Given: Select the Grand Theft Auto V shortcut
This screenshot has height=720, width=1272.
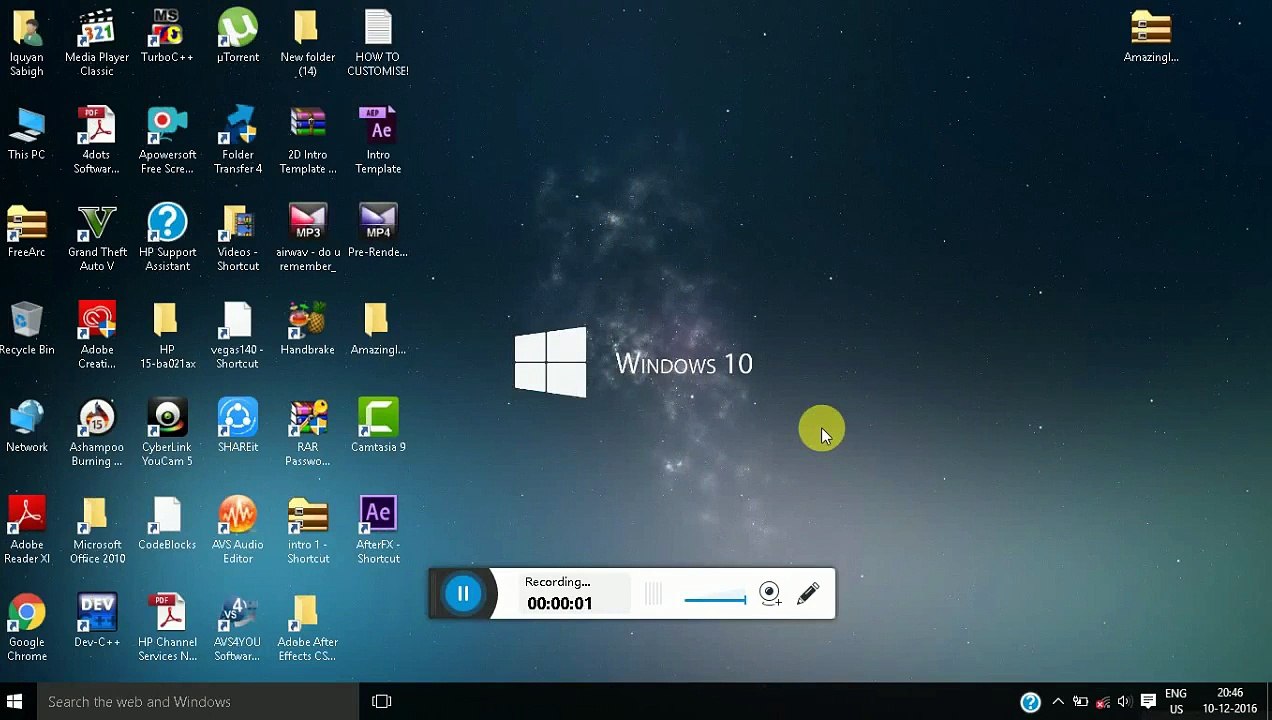Looking at the screenshot, I should coord(97,238).
